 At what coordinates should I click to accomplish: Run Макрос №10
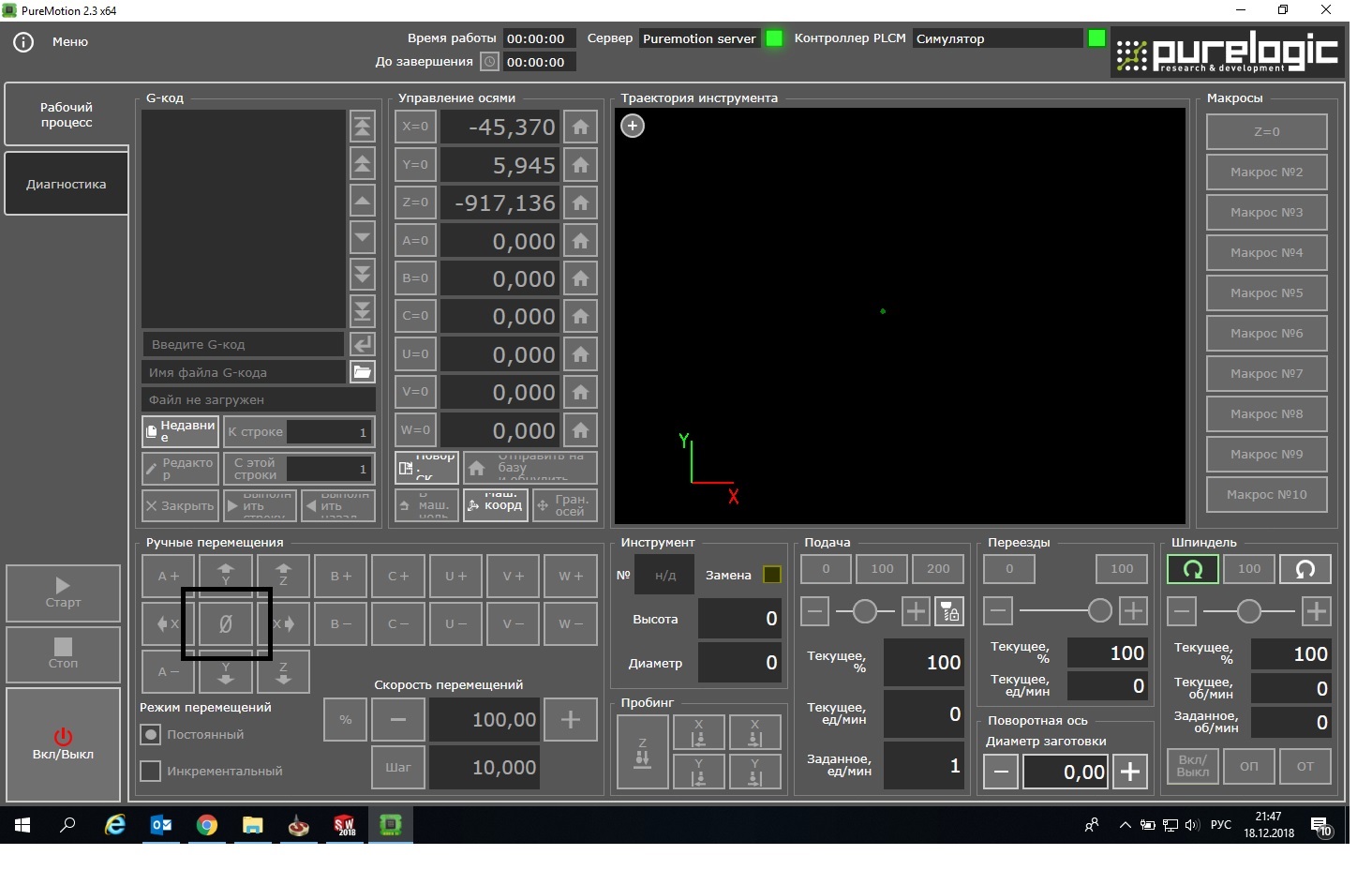(x=1267, y=495)
